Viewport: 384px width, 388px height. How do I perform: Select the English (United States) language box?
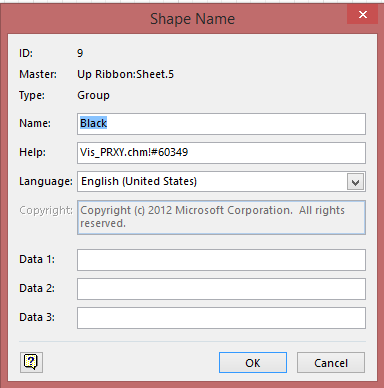[x=221, y=182]
